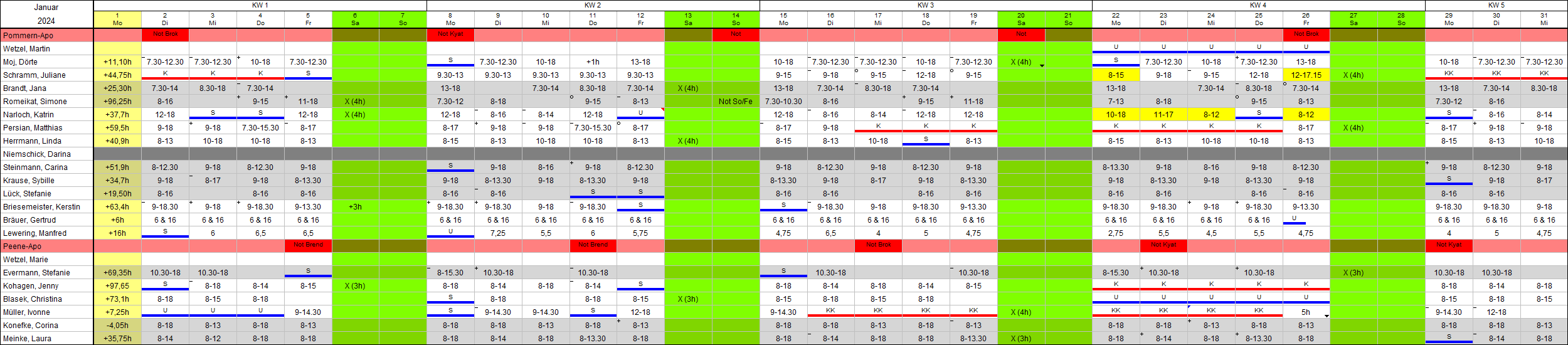Click the red comment indicator in Narloch's U cell
Viewport: 1568px width, 345px height.
662,110
